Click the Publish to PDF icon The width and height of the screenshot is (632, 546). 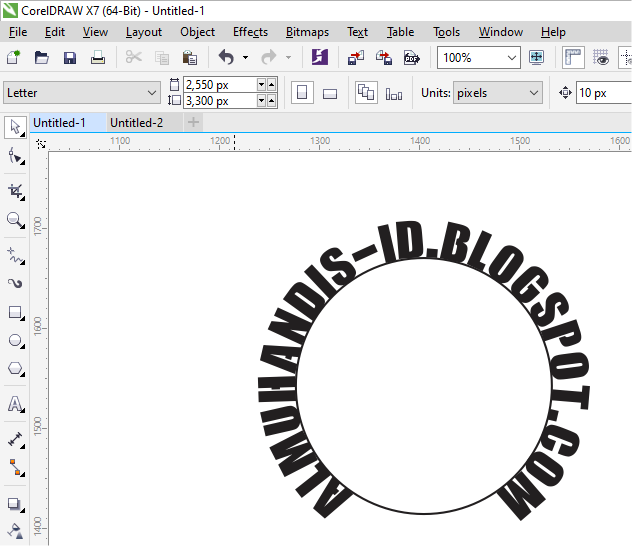(412, 58)
